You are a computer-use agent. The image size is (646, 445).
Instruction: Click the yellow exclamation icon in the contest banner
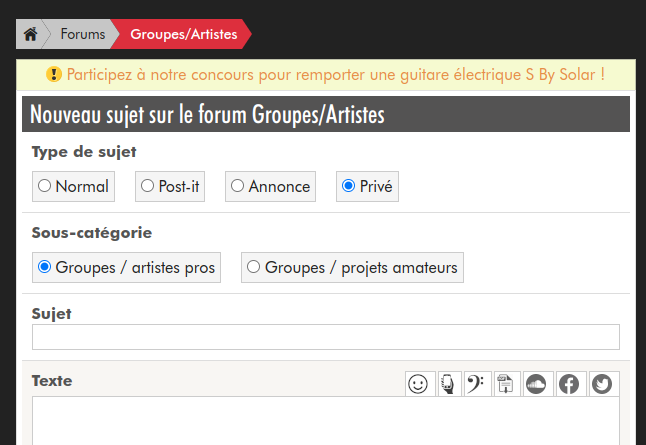(x=55, y=75)
